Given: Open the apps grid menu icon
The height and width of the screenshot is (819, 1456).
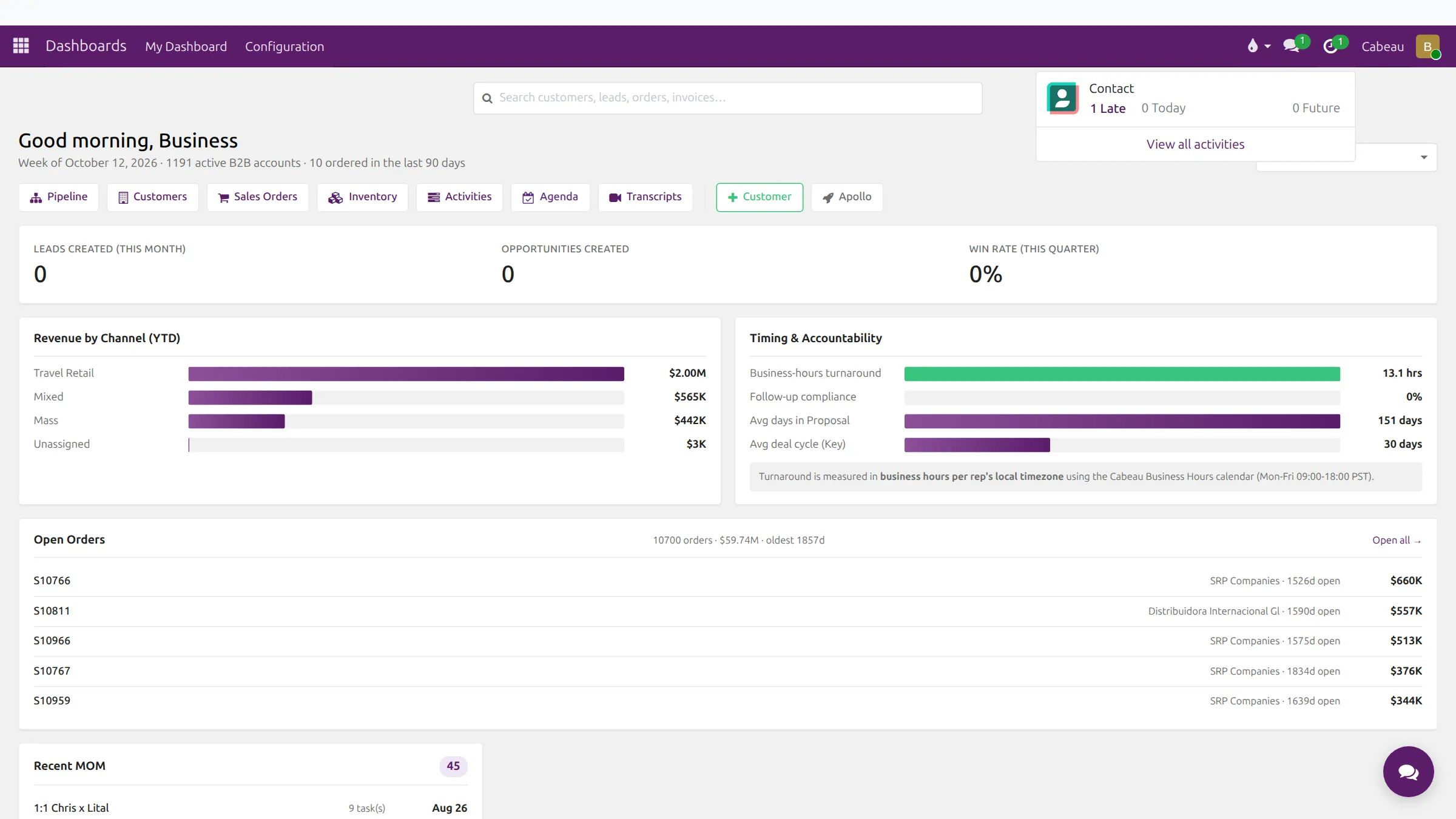Looking at the screenshot, I should click(21, 46).
